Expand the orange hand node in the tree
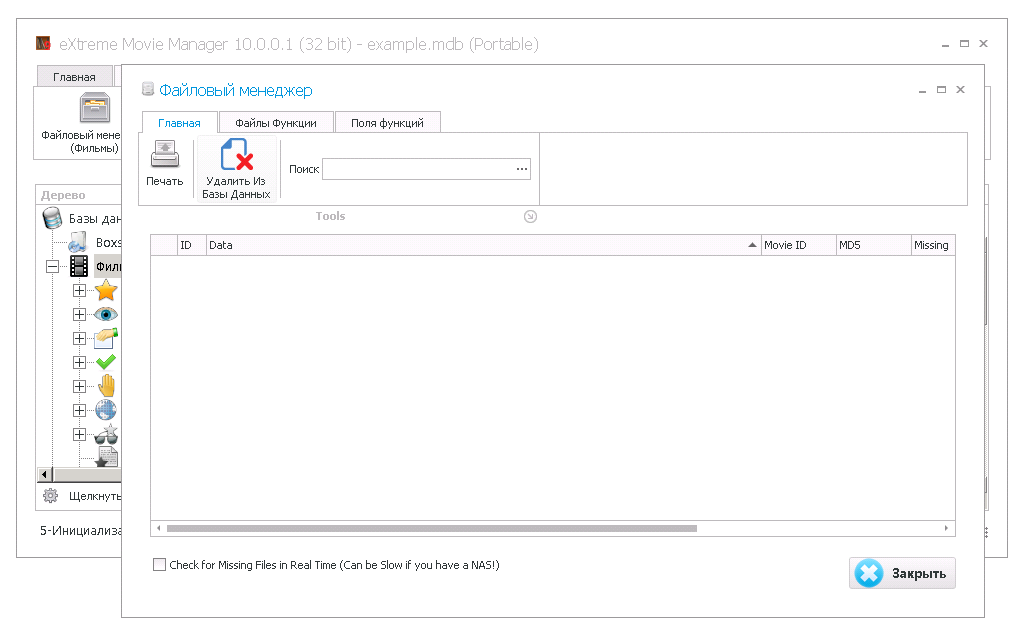The image size is (1020, 634). tap(79, 386)
